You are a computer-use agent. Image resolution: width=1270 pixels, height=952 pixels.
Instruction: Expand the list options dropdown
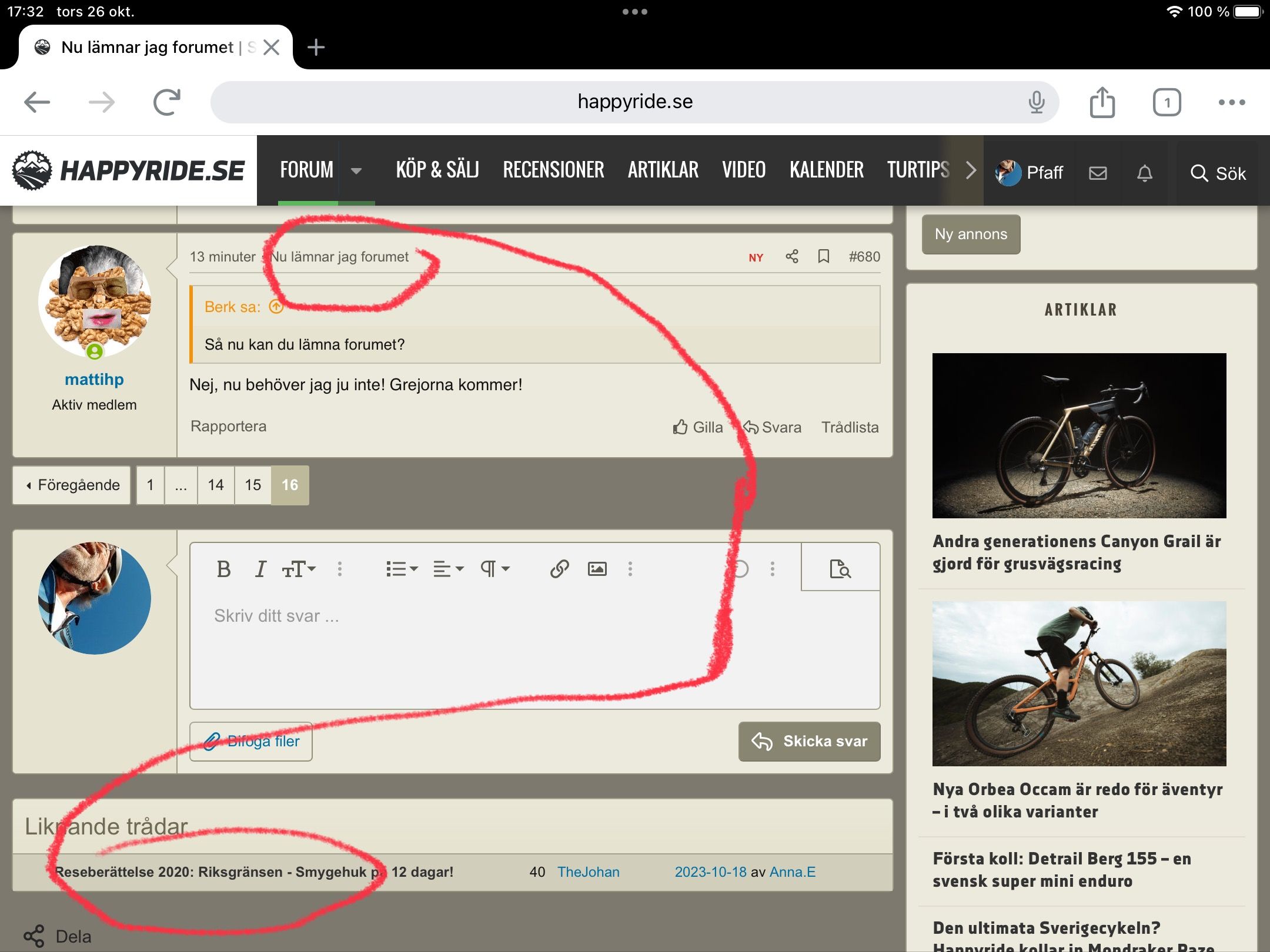tap(402, 569)
